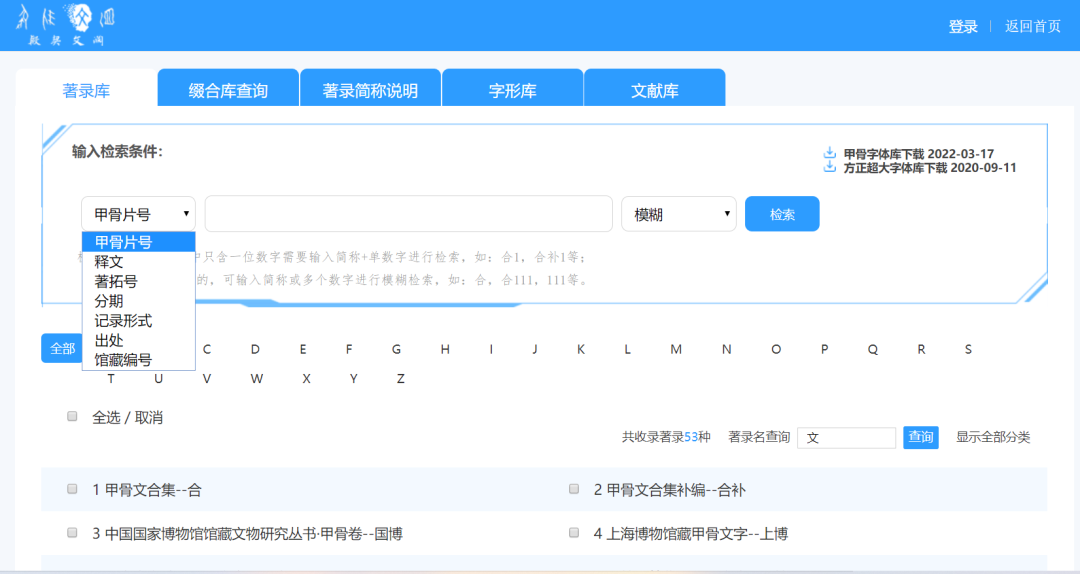
Task: Filter catalogs by letter Q
Action: 873,349
